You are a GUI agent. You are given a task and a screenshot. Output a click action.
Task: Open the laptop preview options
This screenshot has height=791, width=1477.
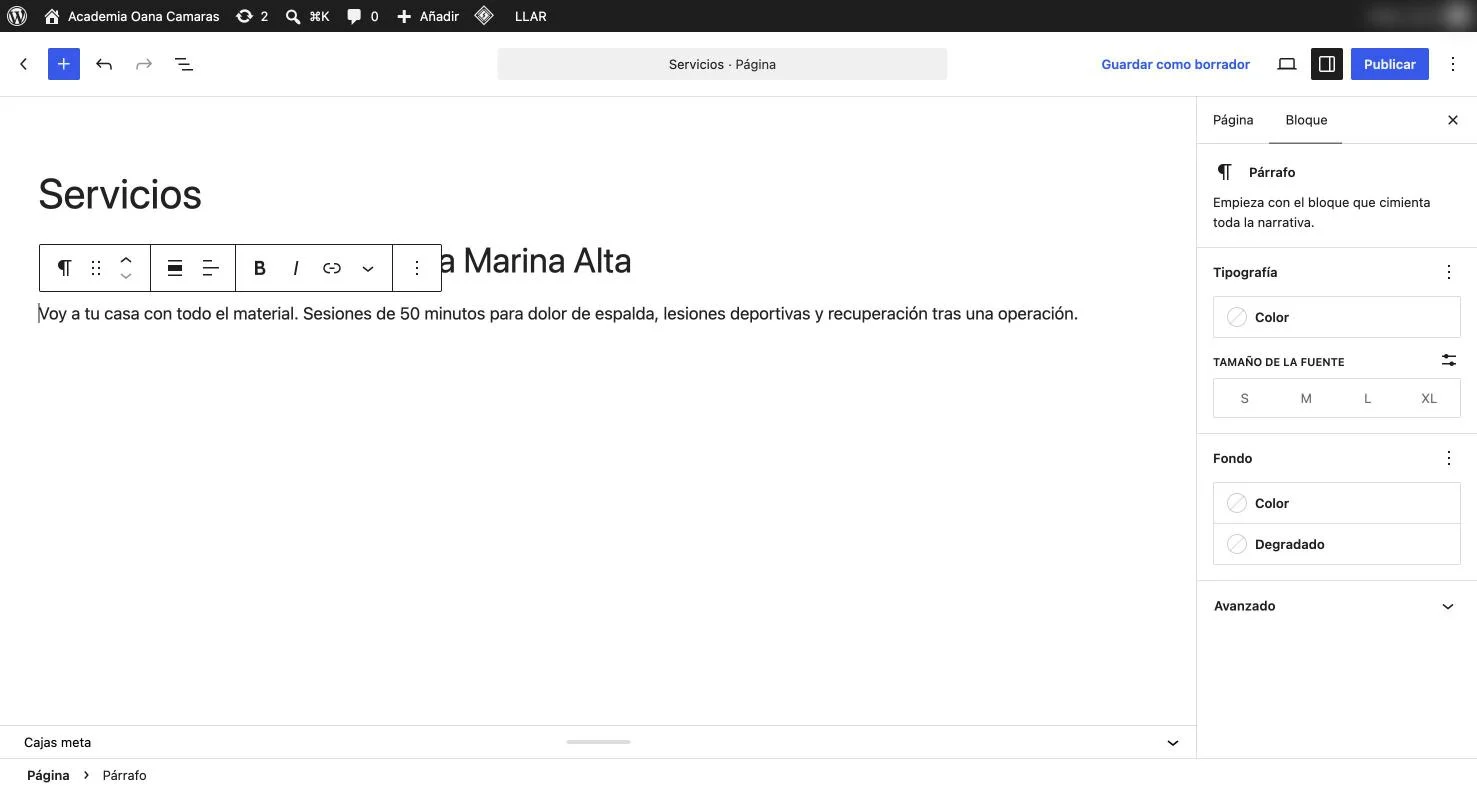click(1287, 64)
